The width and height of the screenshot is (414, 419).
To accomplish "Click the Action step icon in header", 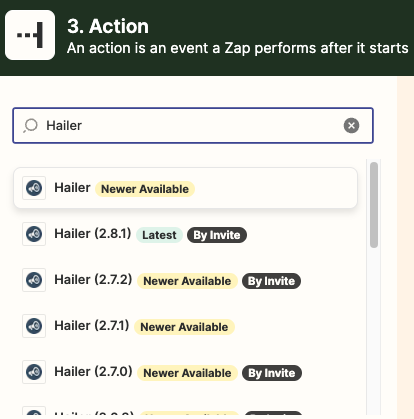I will 30,35.
